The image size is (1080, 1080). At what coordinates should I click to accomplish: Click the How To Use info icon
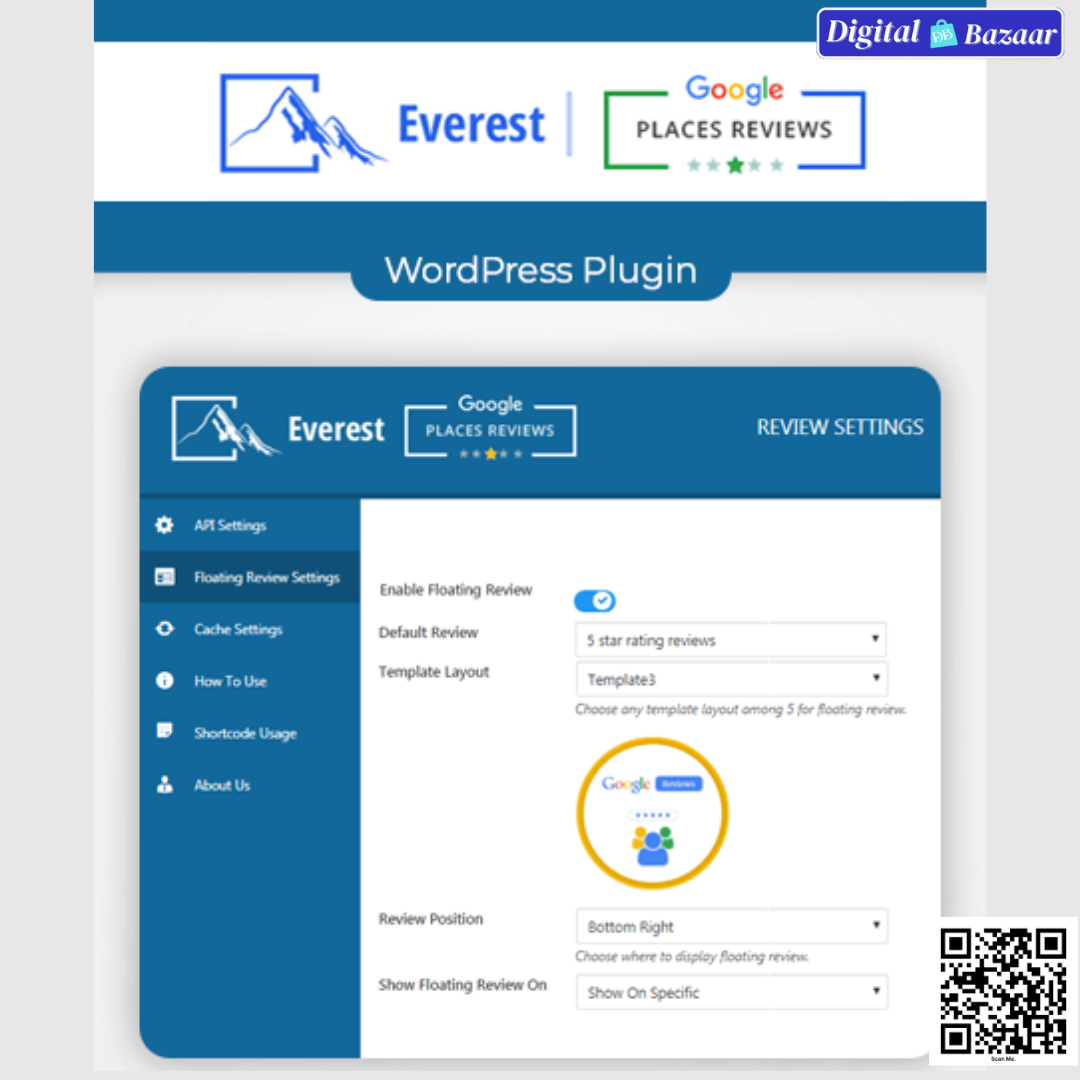(x=165, y=681)
